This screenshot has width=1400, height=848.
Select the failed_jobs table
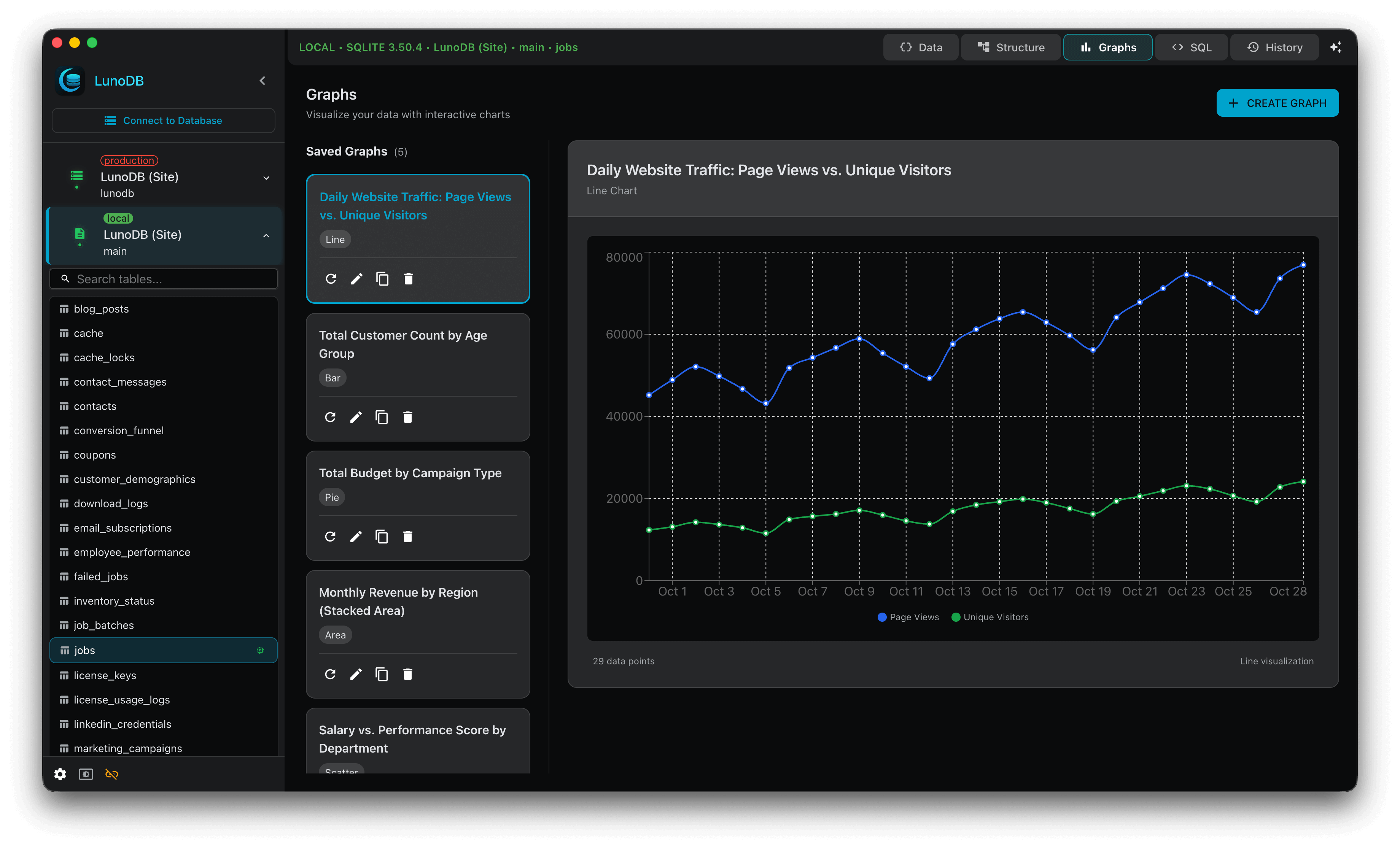(x=164, y=576)
